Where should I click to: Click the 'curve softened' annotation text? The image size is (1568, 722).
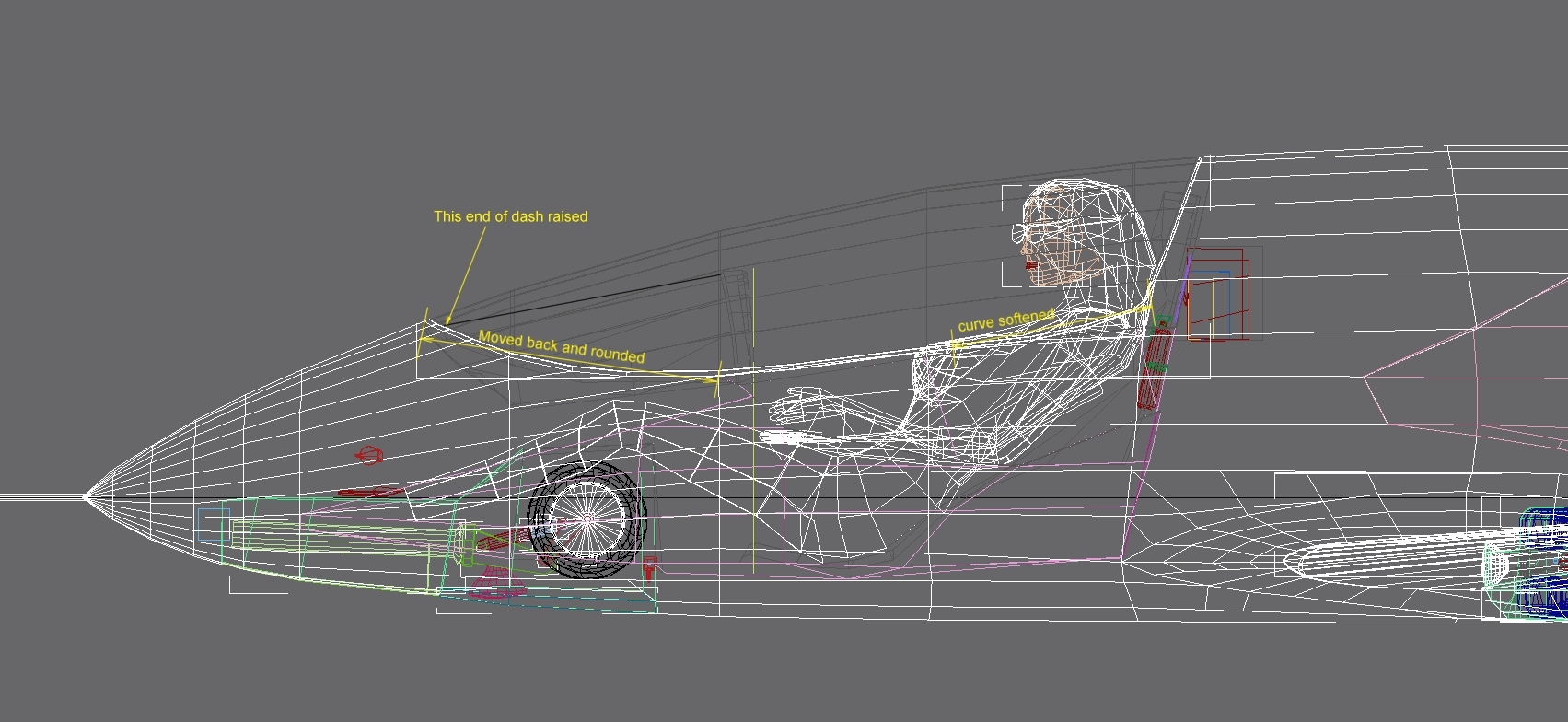pyautogui.click(x=1005, y=320)
